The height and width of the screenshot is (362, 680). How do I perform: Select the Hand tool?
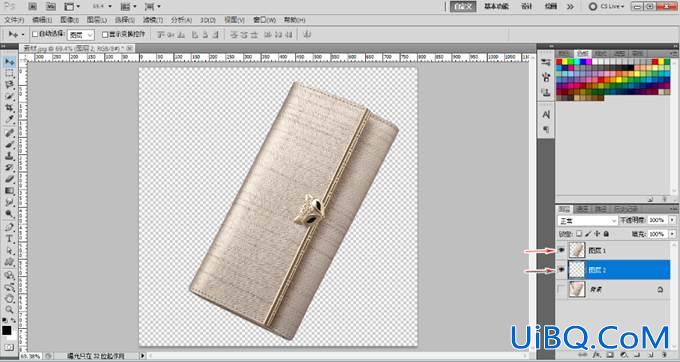click(9, 299)
